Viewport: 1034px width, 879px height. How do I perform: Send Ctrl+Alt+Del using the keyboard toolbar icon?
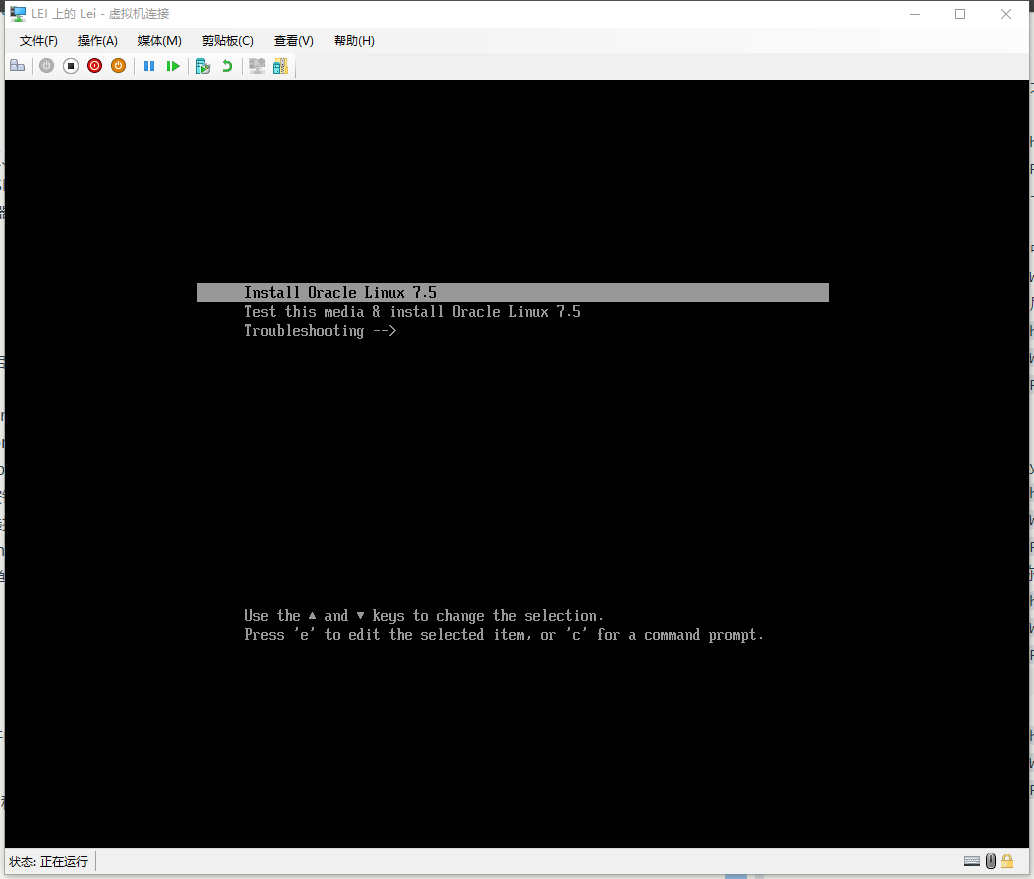18,66
